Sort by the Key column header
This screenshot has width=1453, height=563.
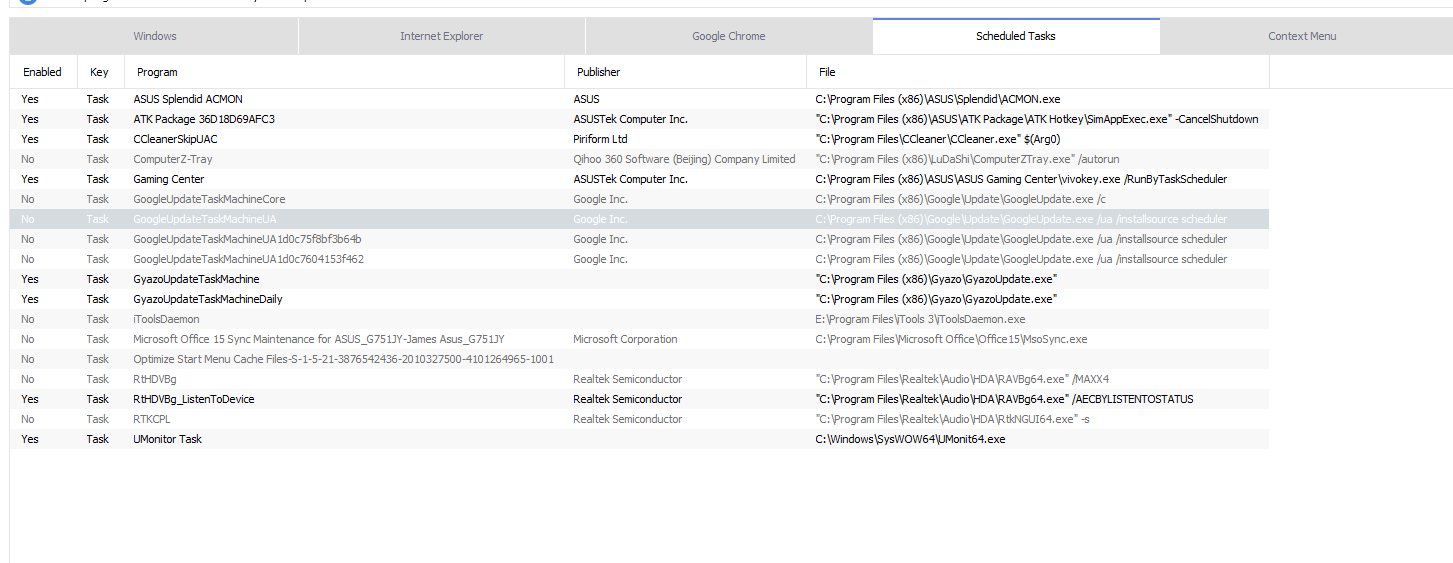pyautogui.click(x=100, y=72)
